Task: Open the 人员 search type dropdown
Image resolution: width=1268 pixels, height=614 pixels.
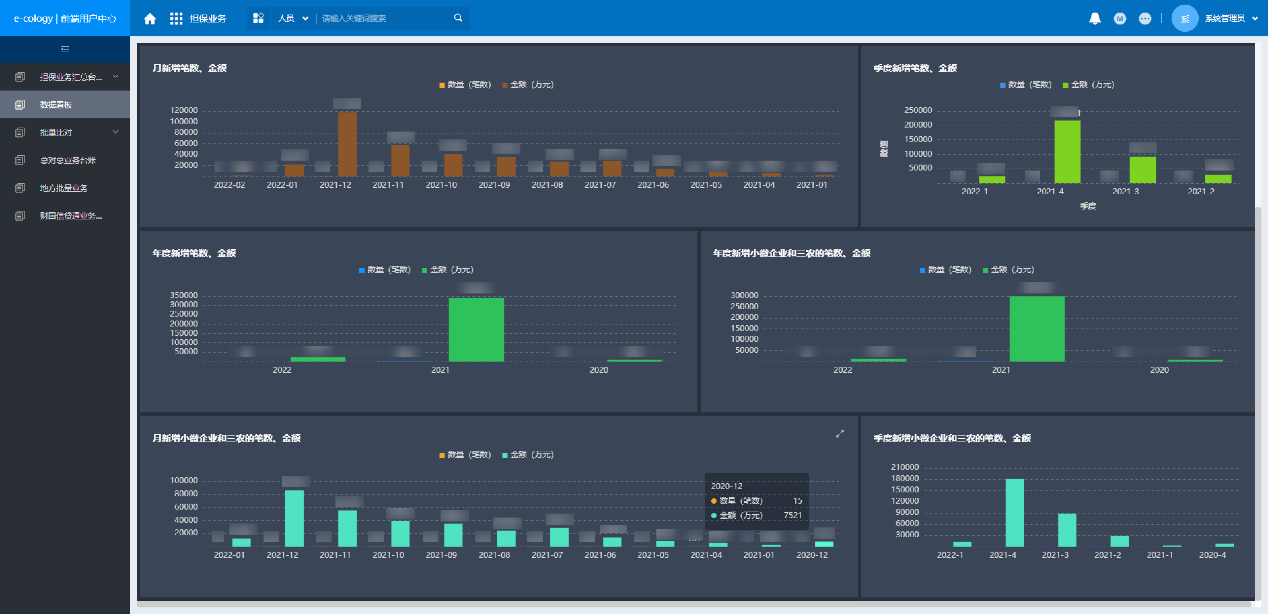Action: tap(293, 18)
